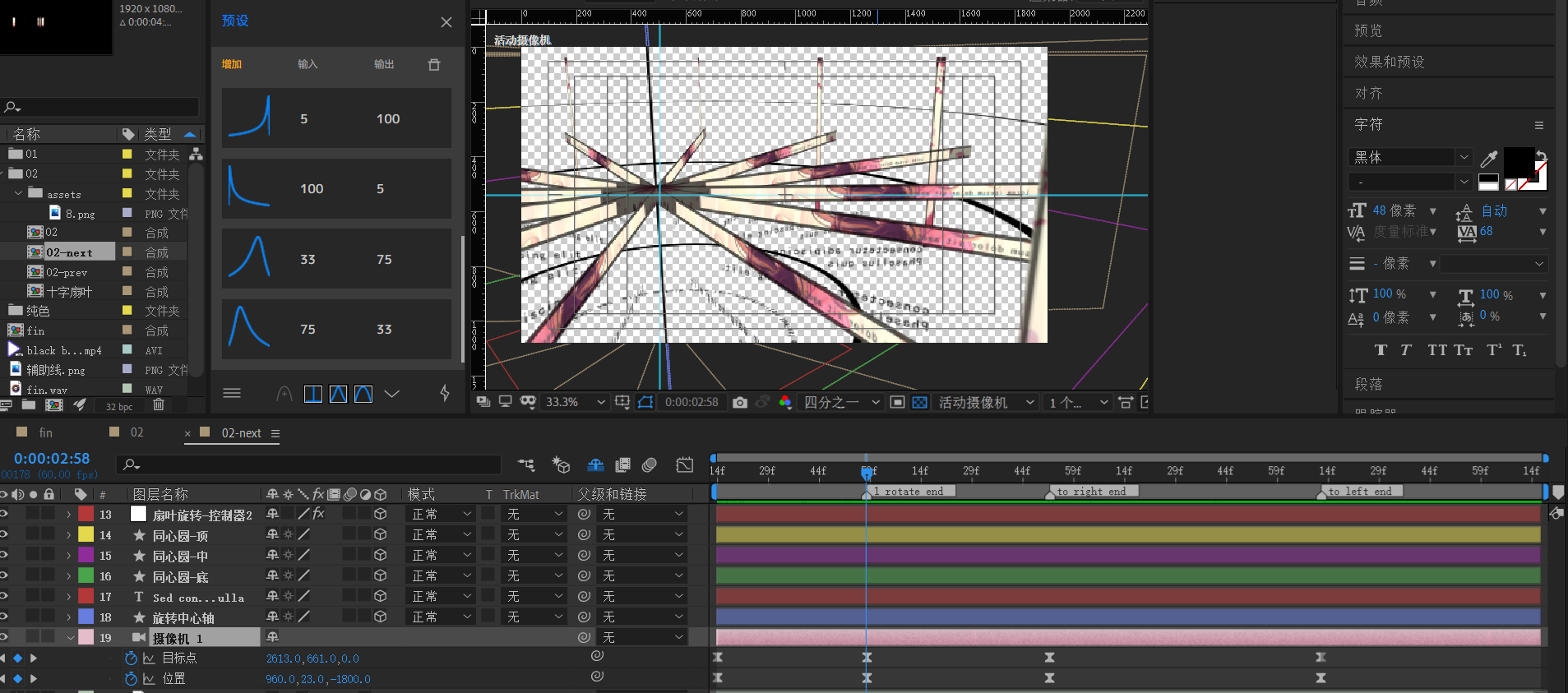Image resolution: width=1568 pixels, height=693 pixels.
Task: Open blend mode dropdown for layer 14
Action: [x=442, y=534]
